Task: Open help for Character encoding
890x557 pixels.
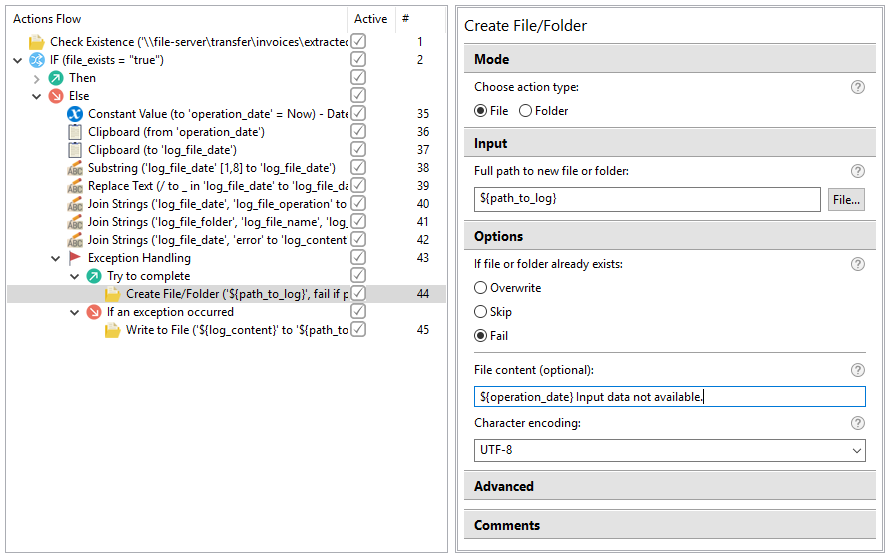Action: pyautogui.click(x=858, y=423)
